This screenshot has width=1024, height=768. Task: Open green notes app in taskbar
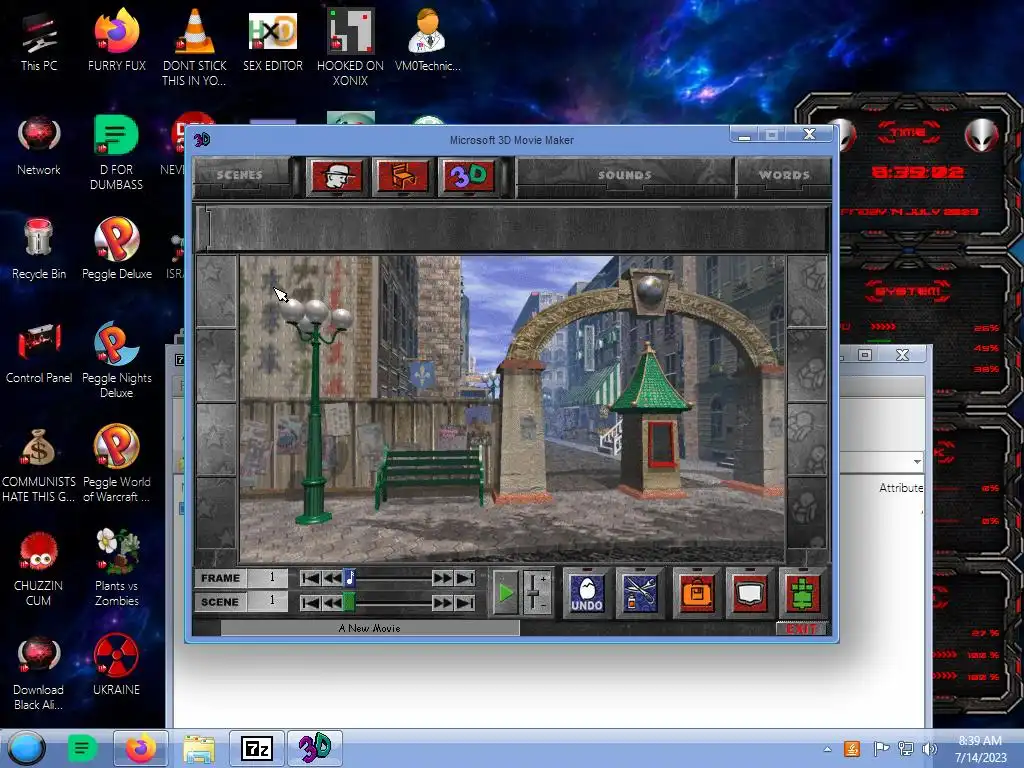[82, 748]
